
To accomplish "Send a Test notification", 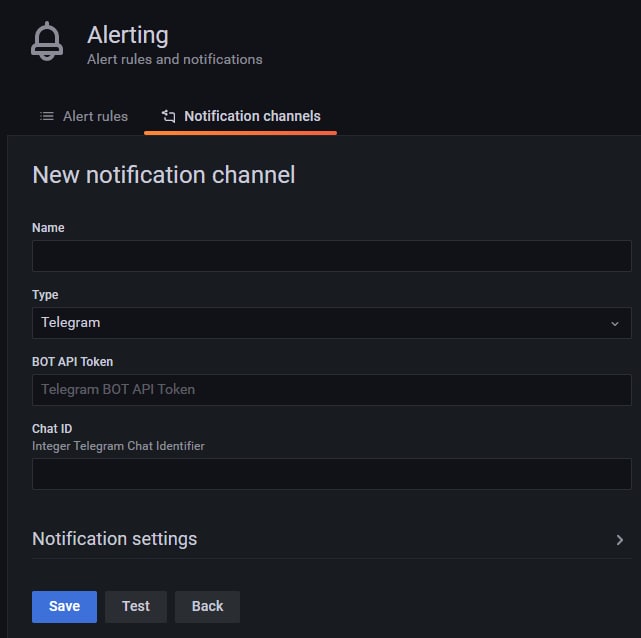I will click(136, 607).
